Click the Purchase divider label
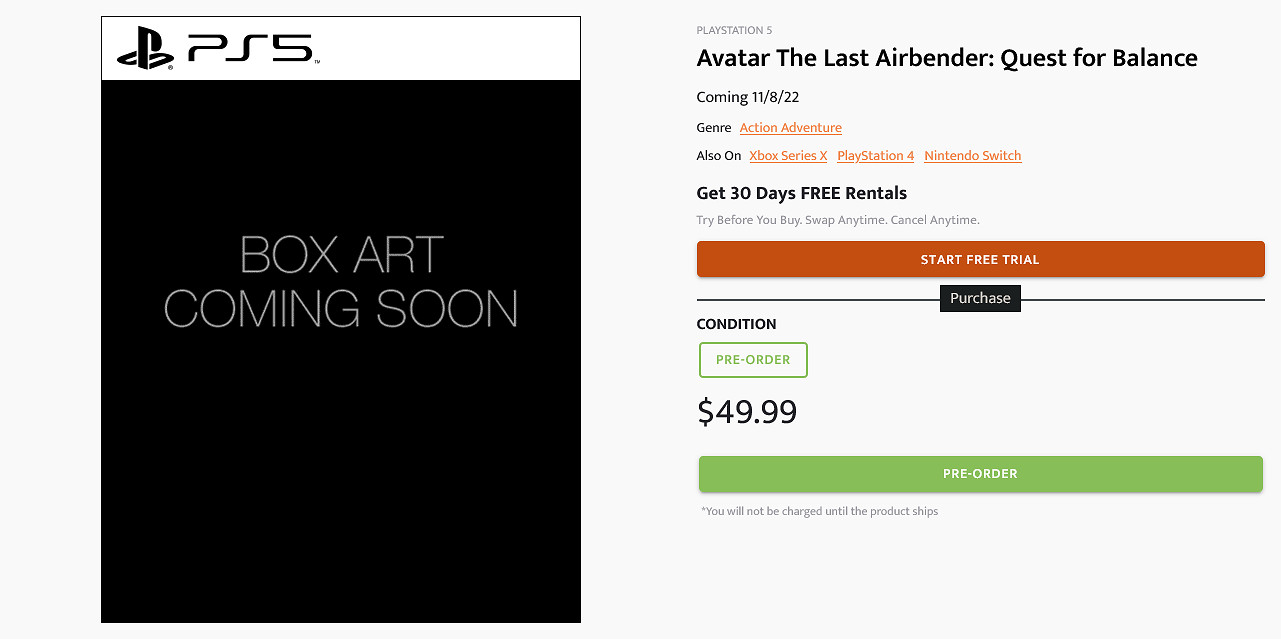The image size is (1281, 639). pyautogui.click(x=980, y=298)
